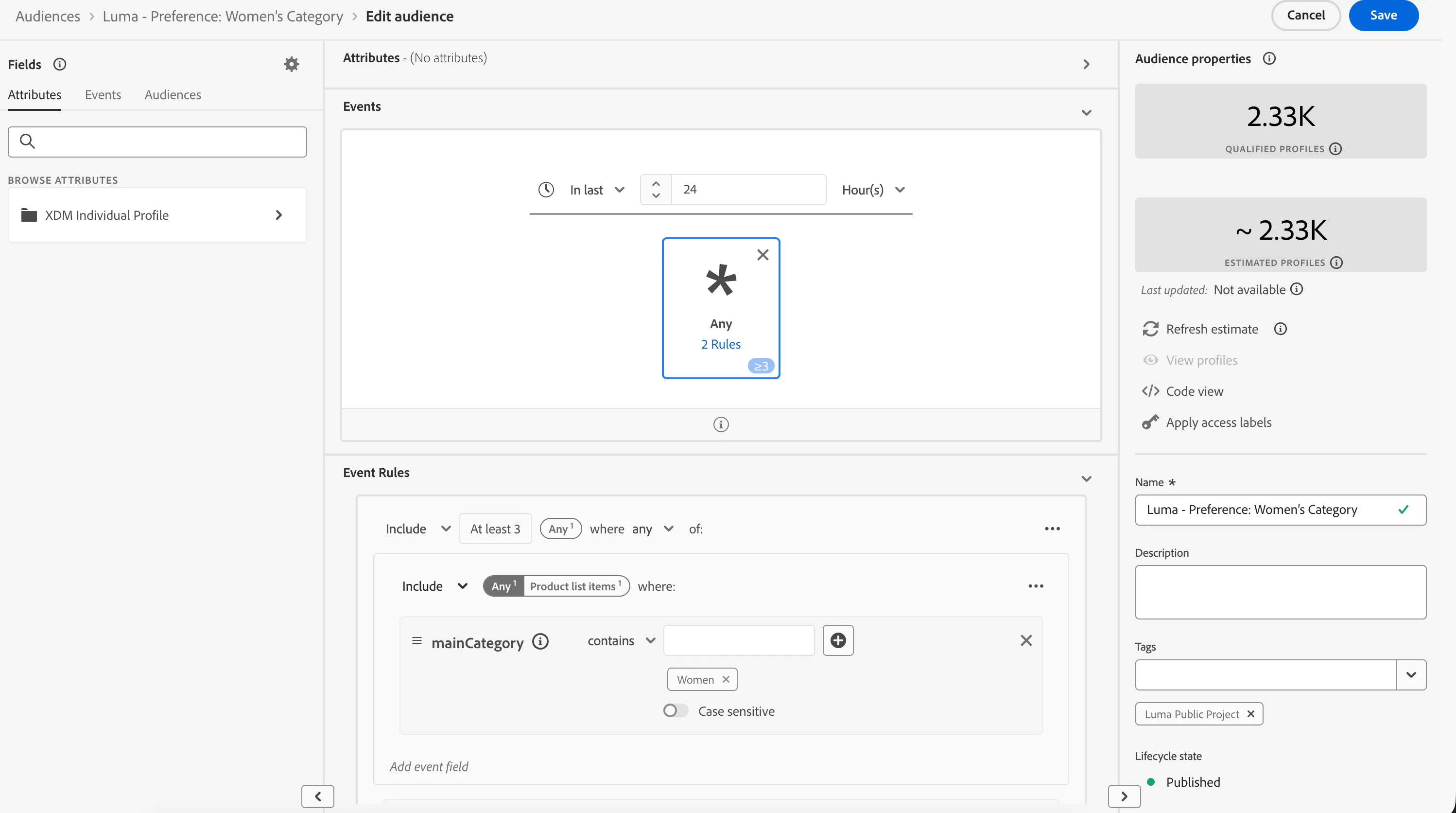
Task: Click the Refresh estimate icon
Action: tap(1150, 329)
